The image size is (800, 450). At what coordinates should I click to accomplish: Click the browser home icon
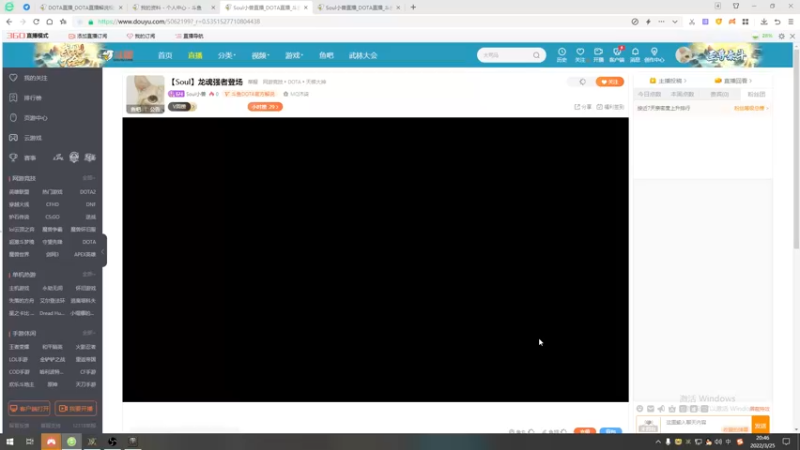pos(49,21)
